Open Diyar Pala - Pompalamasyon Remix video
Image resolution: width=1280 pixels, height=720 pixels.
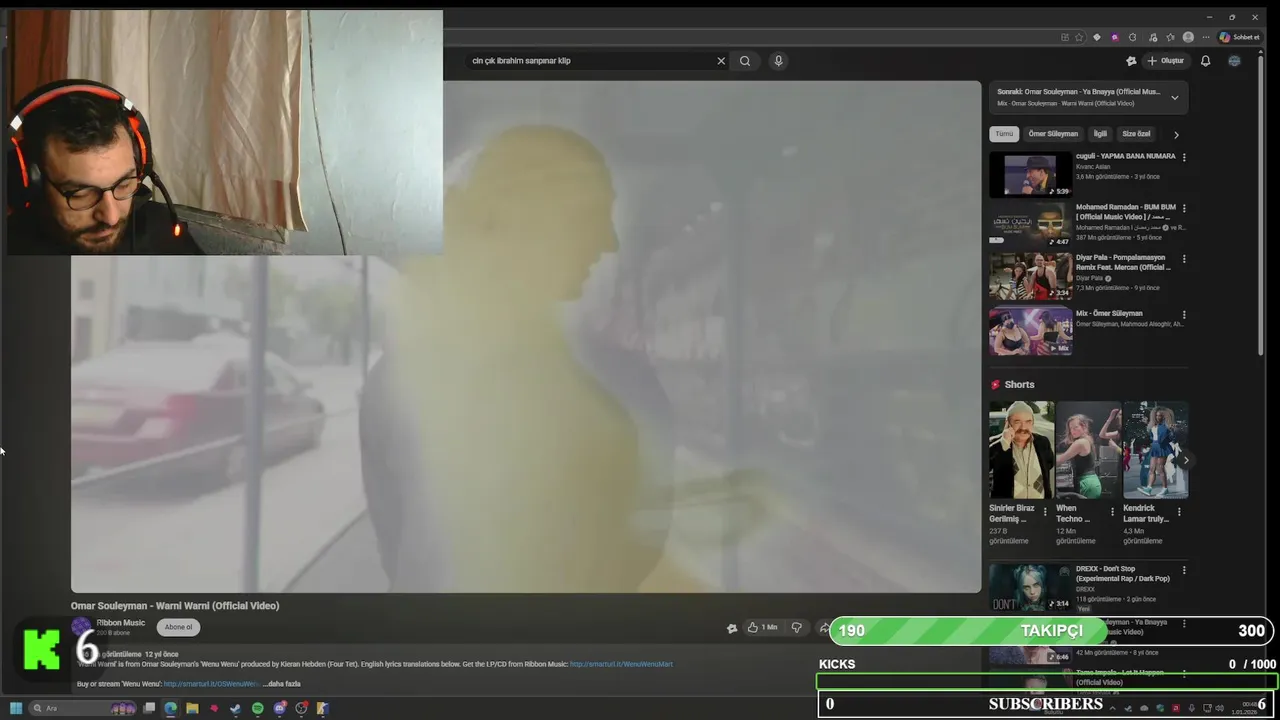pos(1031,276)
